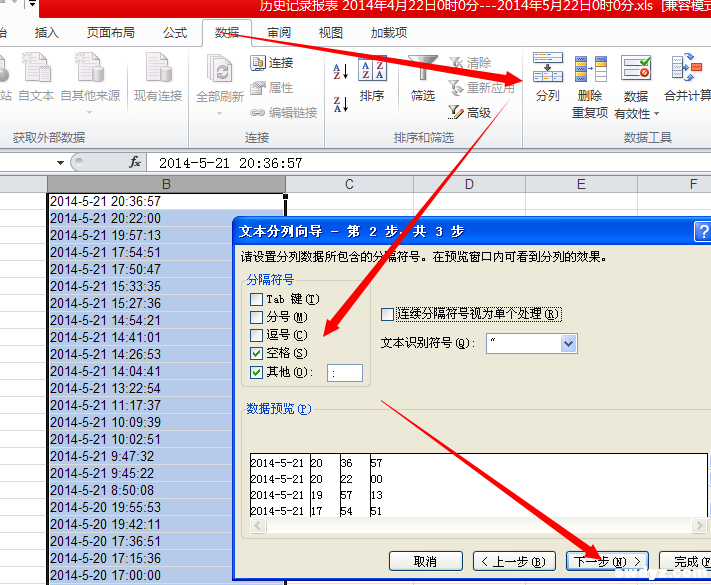This screenshot has height=585, width=711.
Task: Open the 插入 ribbon tab
Action: click(46, 33)
